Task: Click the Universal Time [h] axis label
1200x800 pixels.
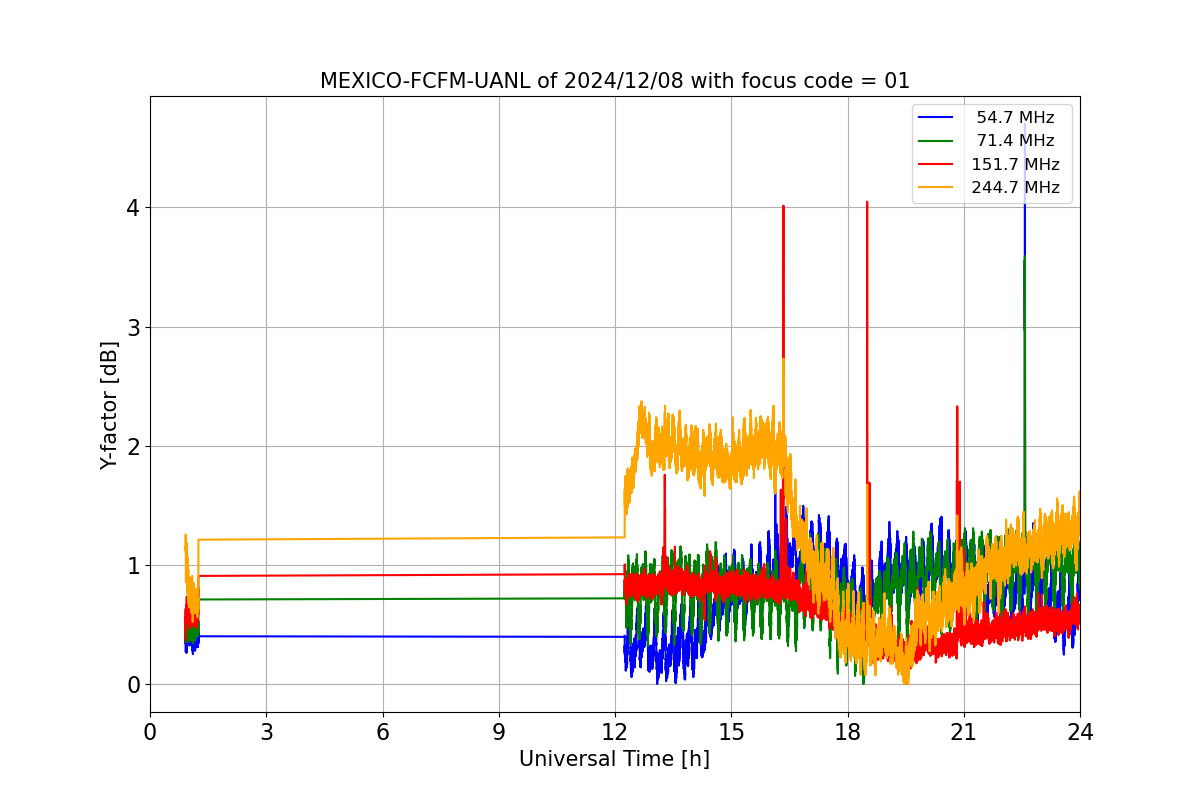Action: pyautogui.click(x=614, y=759)
